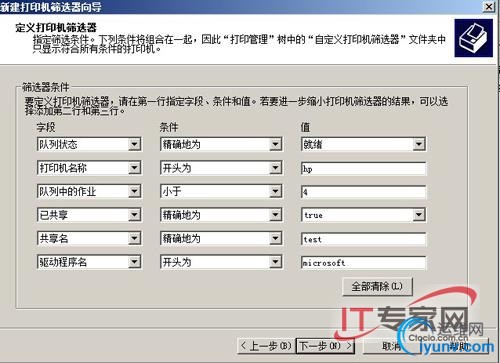Viewport: 500px width, 363px height.
Task: Open the condition dropdown beside 共享名
Action: pos(275,238)
